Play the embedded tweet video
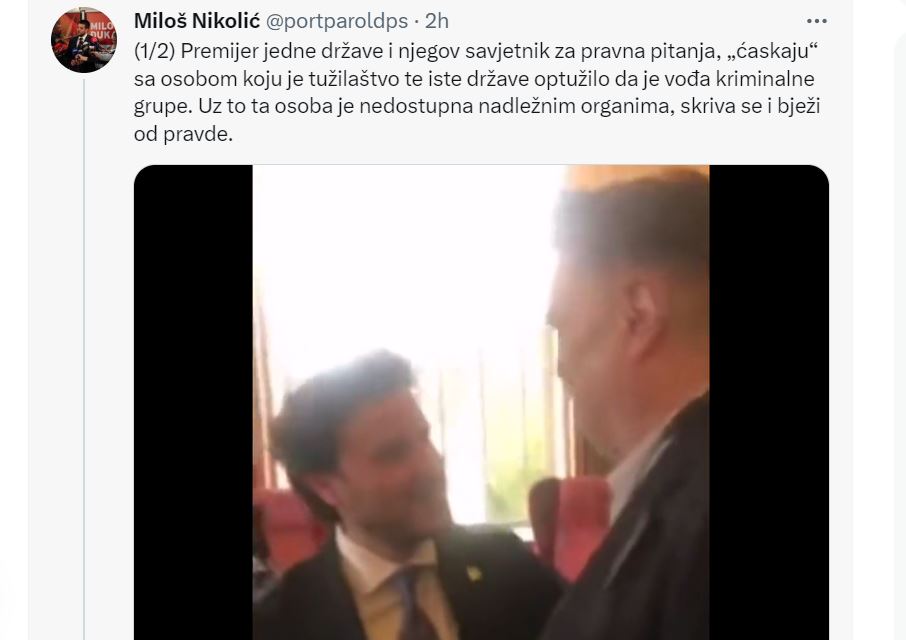 coord(481,403)
